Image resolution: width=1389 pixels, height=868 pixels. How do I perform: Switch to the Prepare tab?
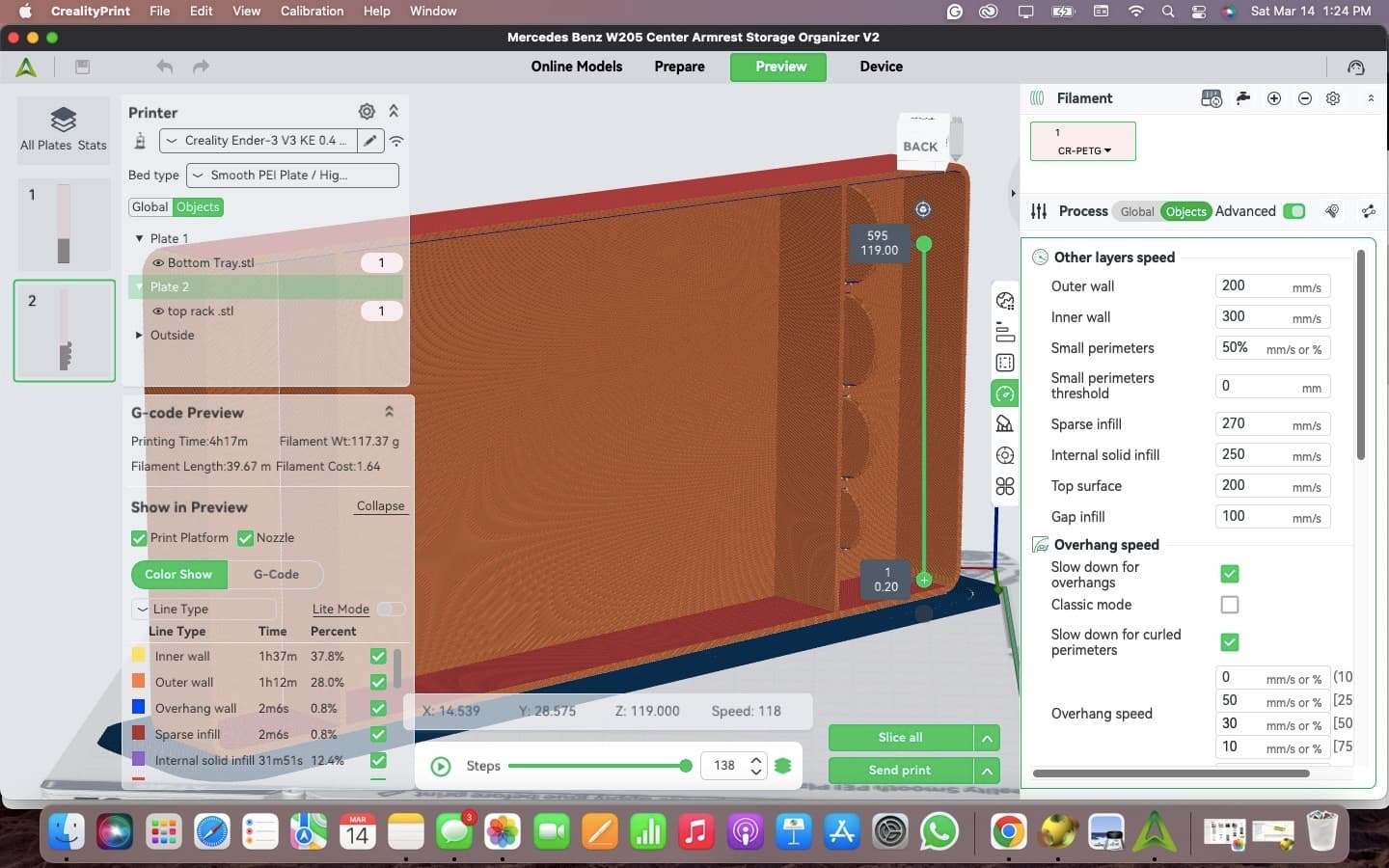pyautogui.click(x=679, y=67)
